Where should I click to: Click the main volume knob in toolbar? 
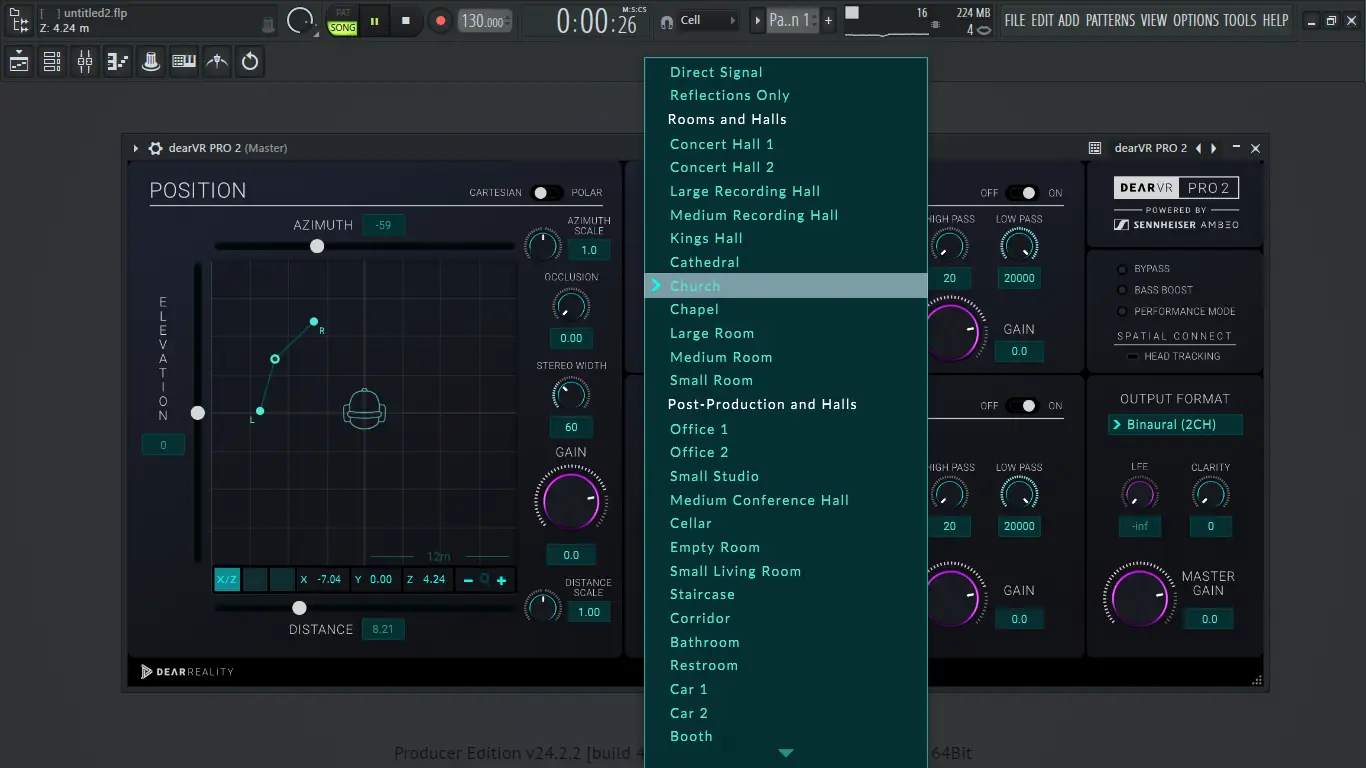click(300, 20)
